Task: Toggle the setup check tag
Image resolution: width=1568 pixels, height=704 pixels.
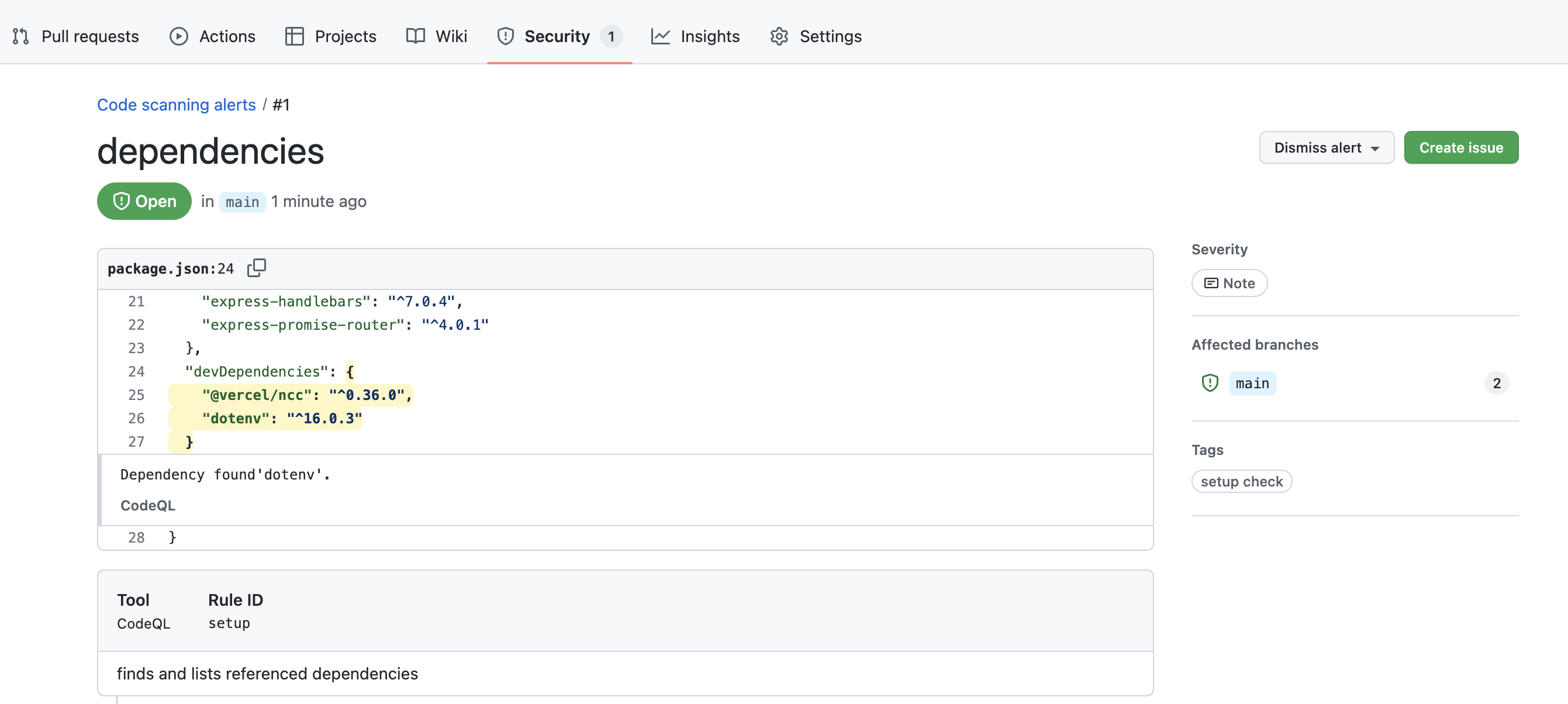Action: [x=1242, y=481]
